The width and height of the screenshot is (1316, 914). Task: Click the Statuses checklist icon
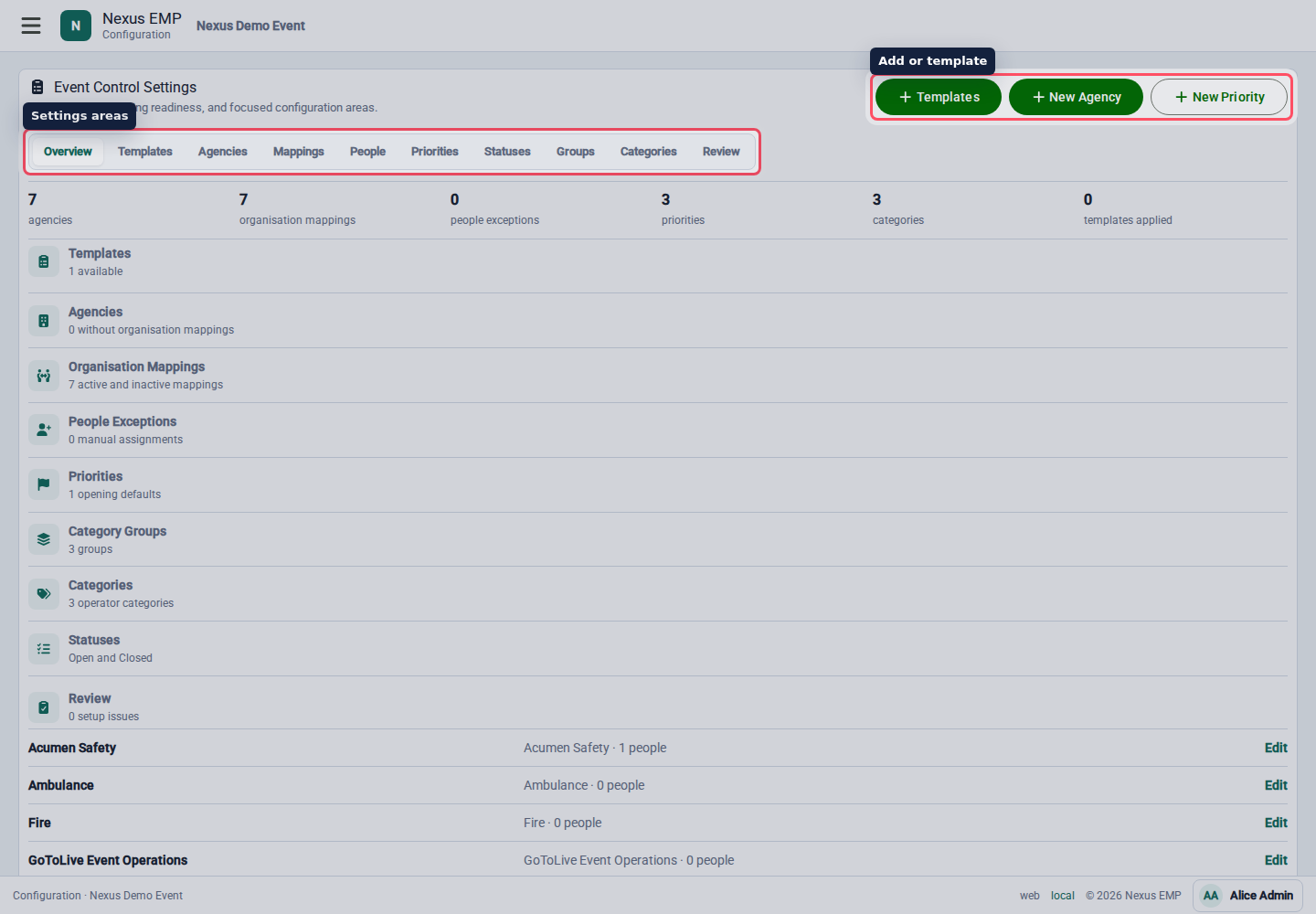44,649
